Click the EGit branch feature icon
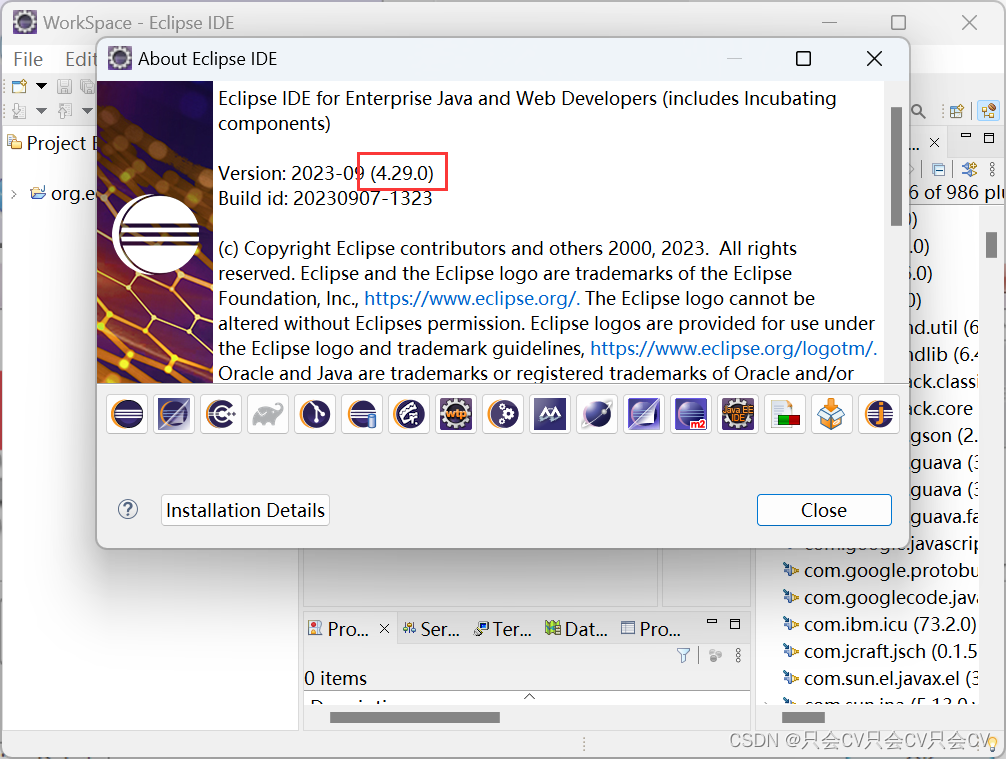 [315, 414]
